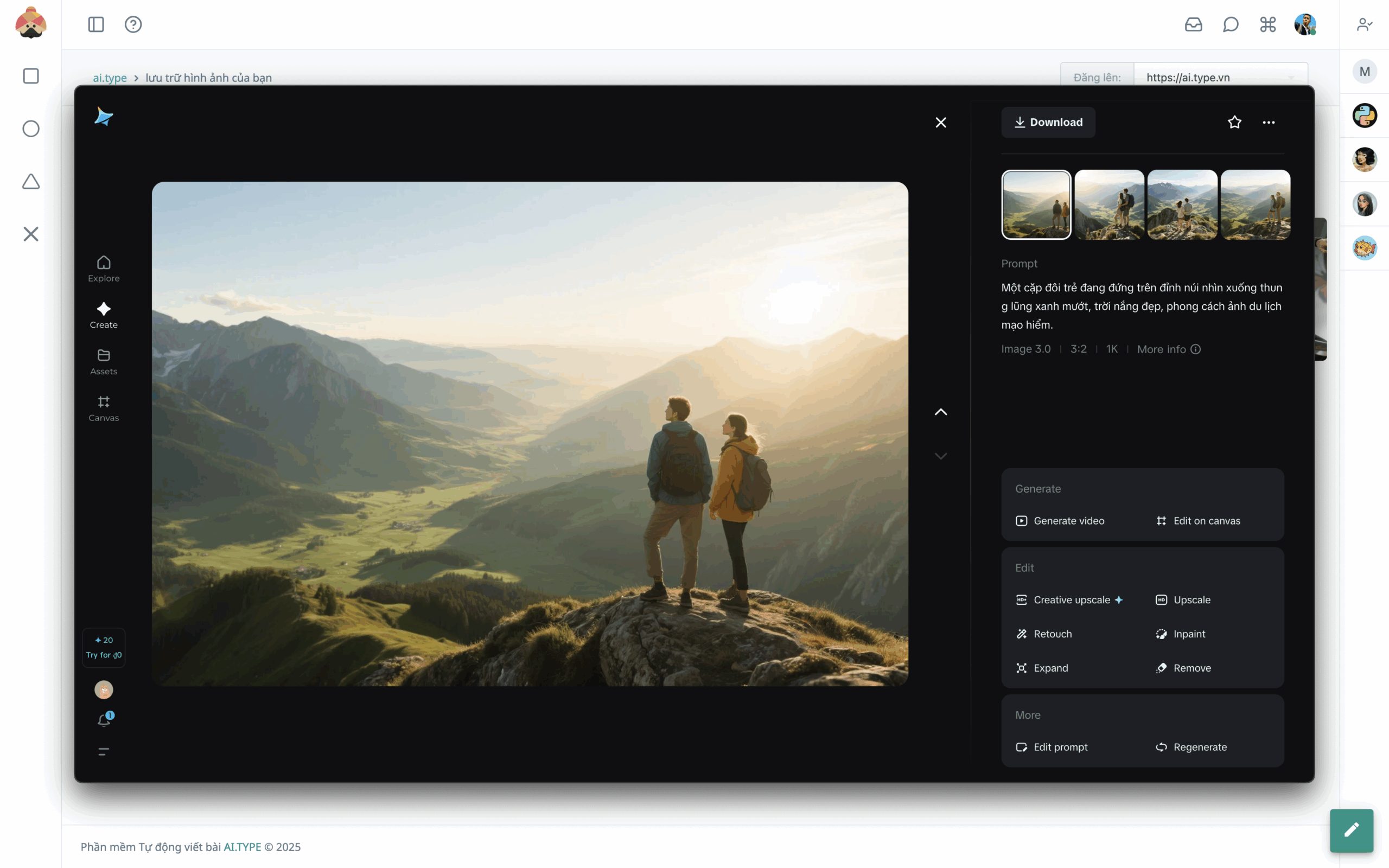The height and width of the screenshot is (868, 1389).
Task: Toggle More info for the image
Action: coord(1169,349)
